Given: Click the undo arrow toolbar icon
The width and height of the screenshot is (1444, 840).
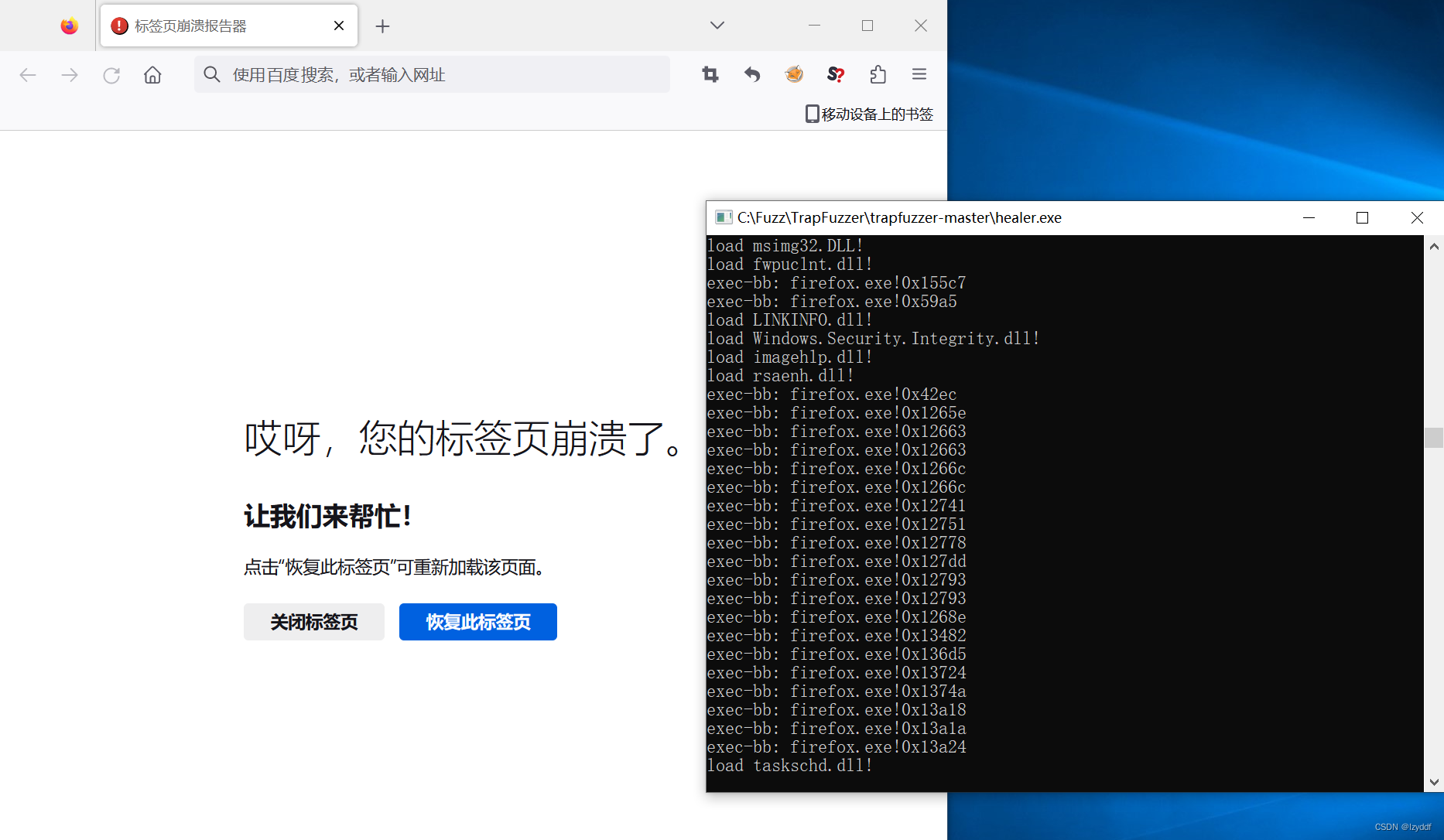Looking at the screenshot, I should pyautogui.click(x=752, y=74).
